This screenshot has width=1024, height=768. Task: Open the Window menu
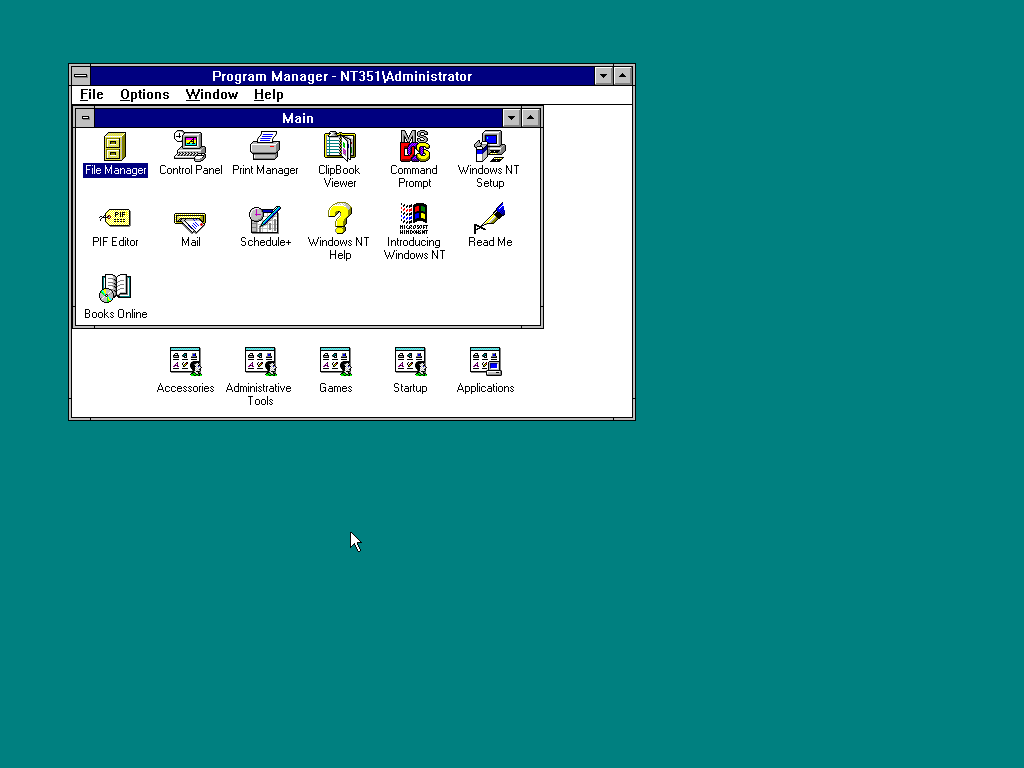coord(211,95)
